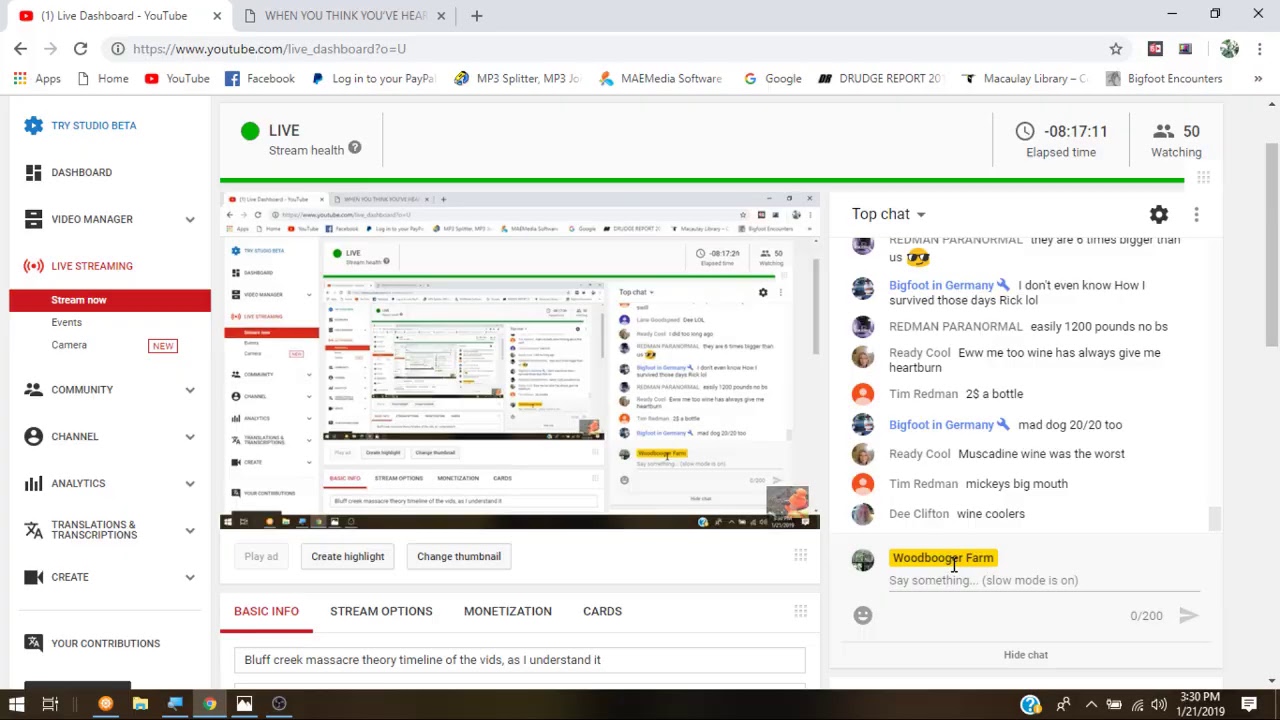This screenshot has width=1280, height=720.
Task: Go back with browser back arrow
Action: 21,48
